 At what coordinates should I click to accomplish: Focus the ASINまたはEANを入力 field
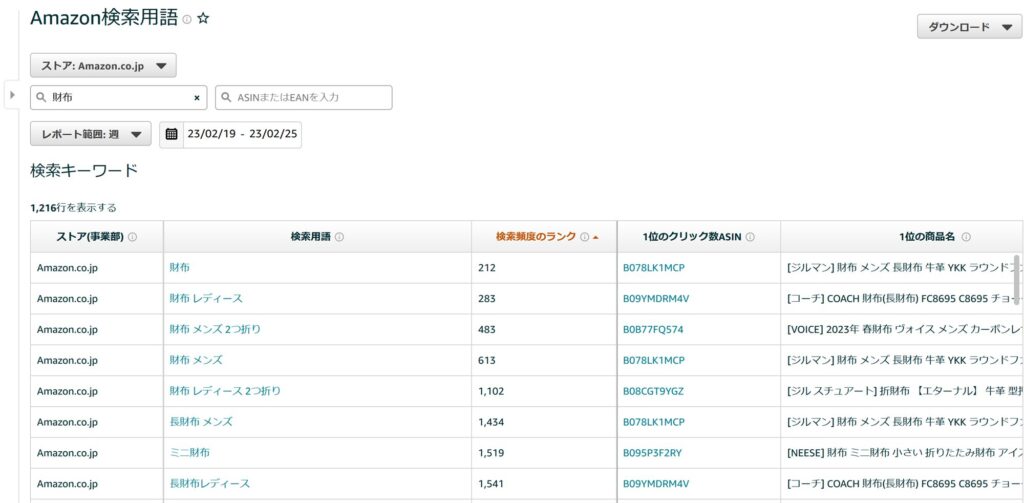pyautogui.click(x=304, y=97)
